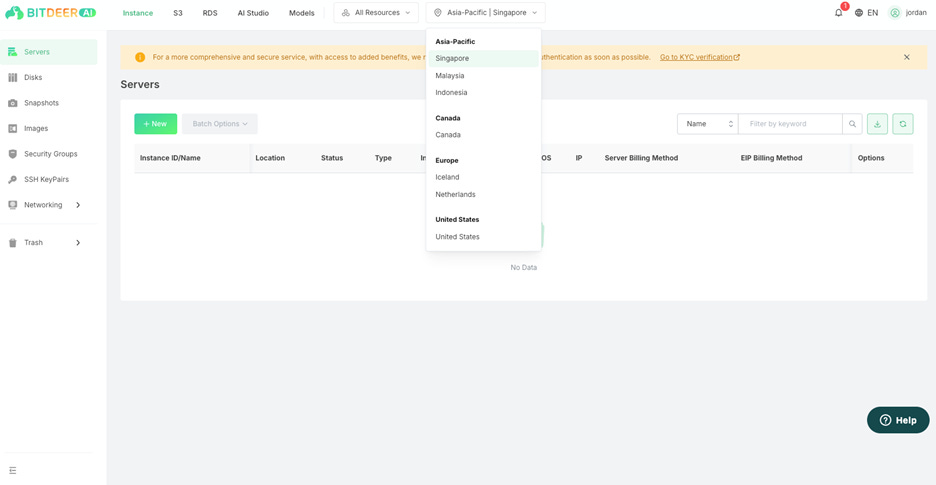This screenshot has height=485, width=936.
Task: Click the Bitdeer AI logo
Action: tap(50, 13)
